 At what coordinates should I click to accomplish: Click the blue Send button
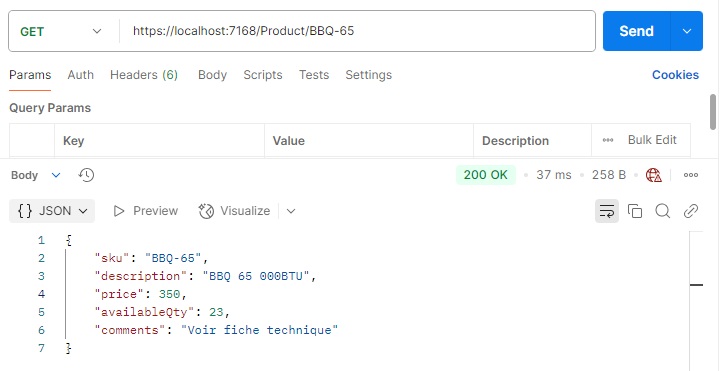point(636,31)
